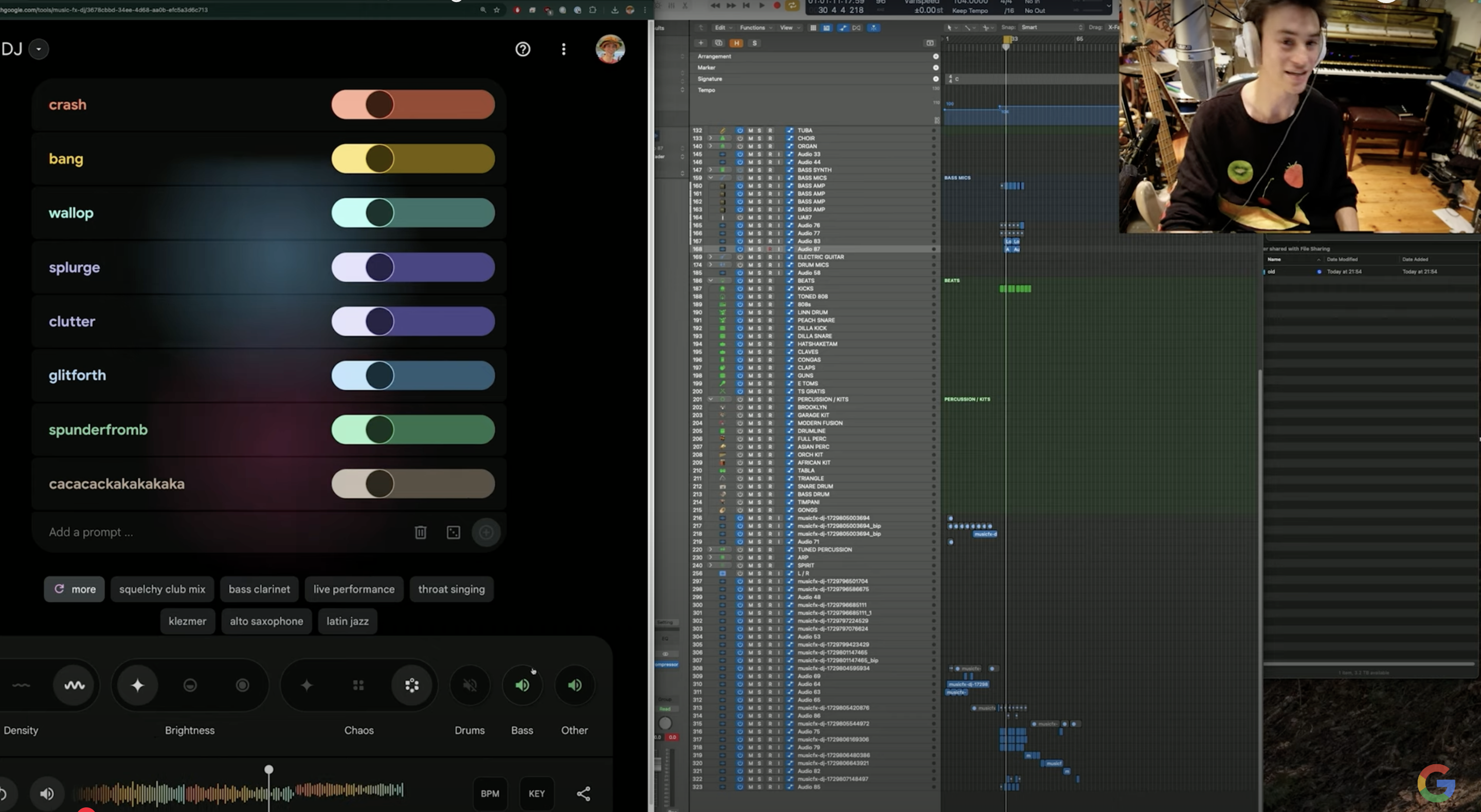Click the share/export icon
The width and height of the screenshot is (1481, 812).
click(x=583, y=793)
